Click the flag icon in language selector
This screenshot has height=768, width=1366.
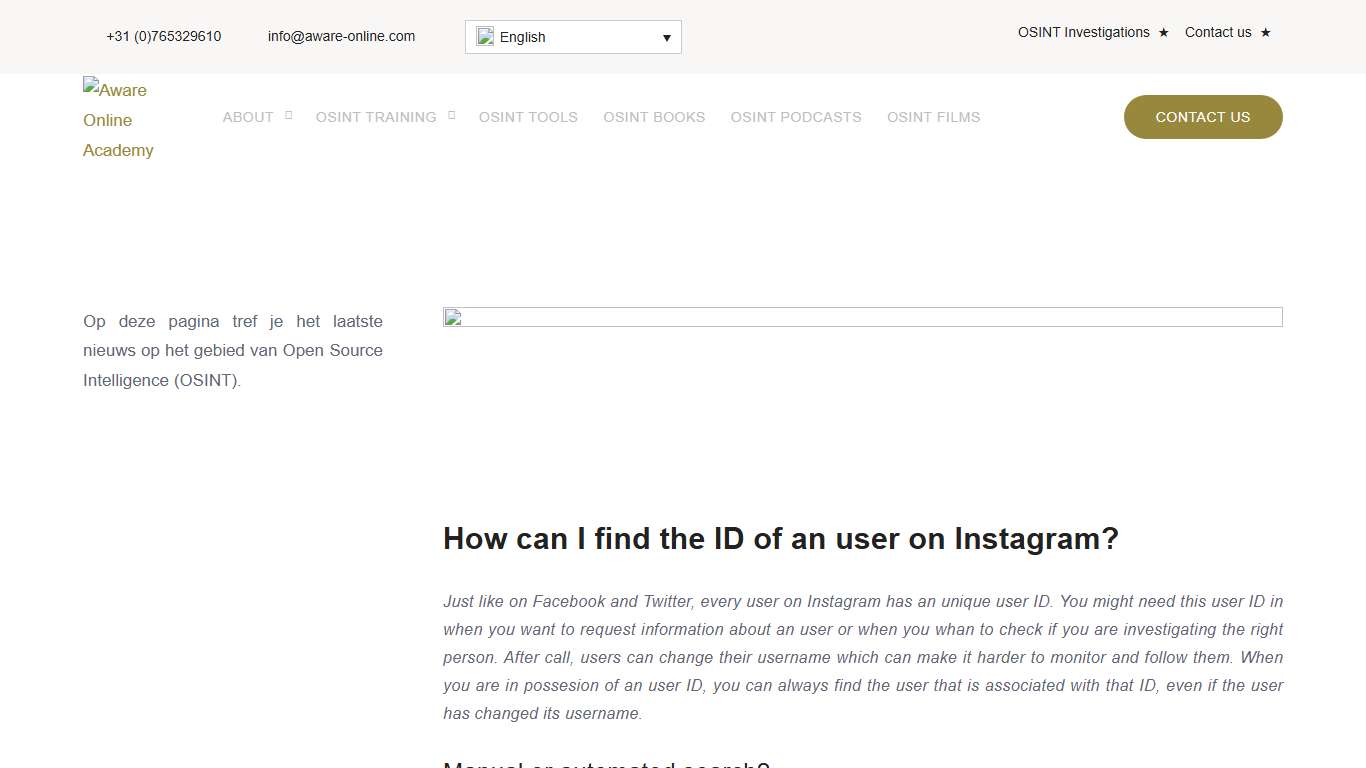(x=486, y=36)
